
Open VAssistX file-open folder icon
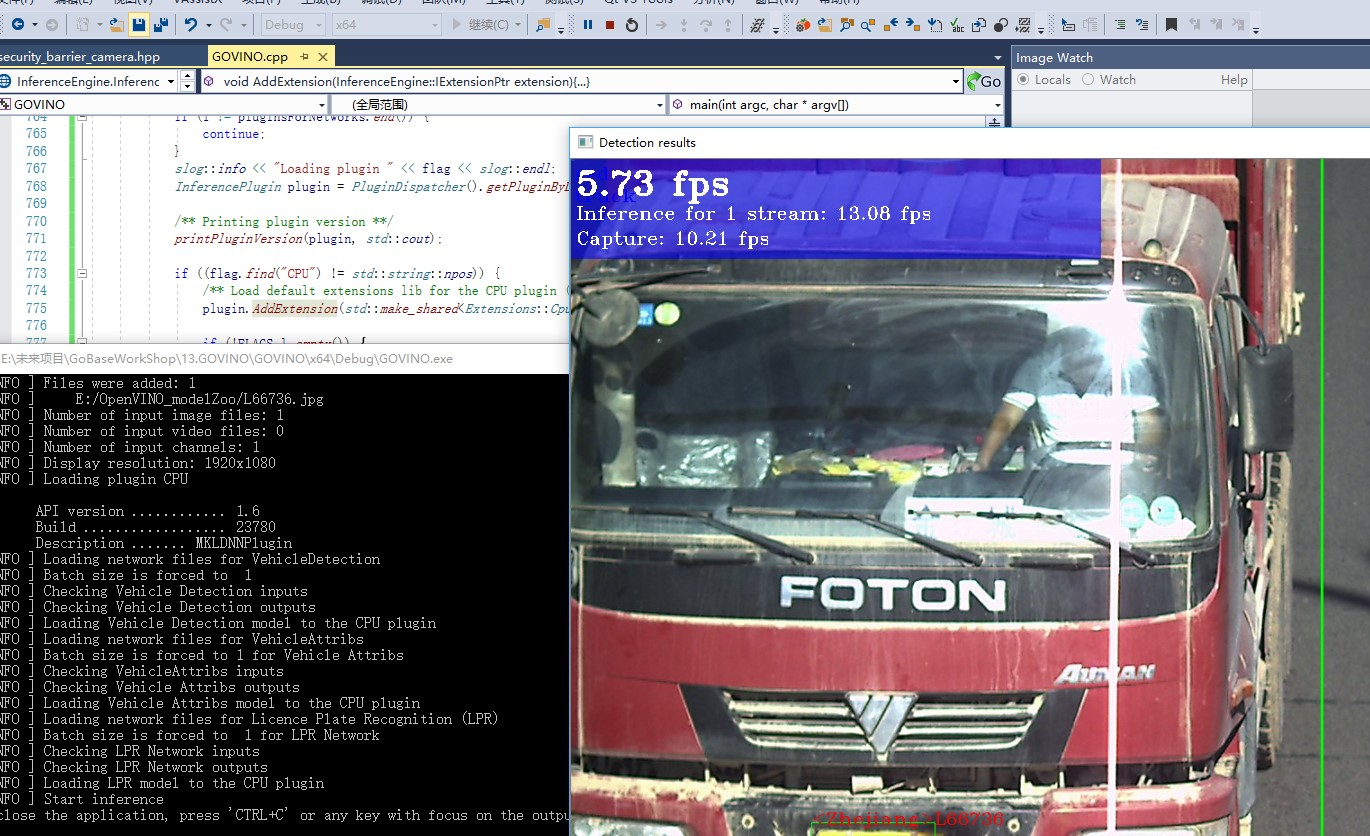(x=825, y=24)
